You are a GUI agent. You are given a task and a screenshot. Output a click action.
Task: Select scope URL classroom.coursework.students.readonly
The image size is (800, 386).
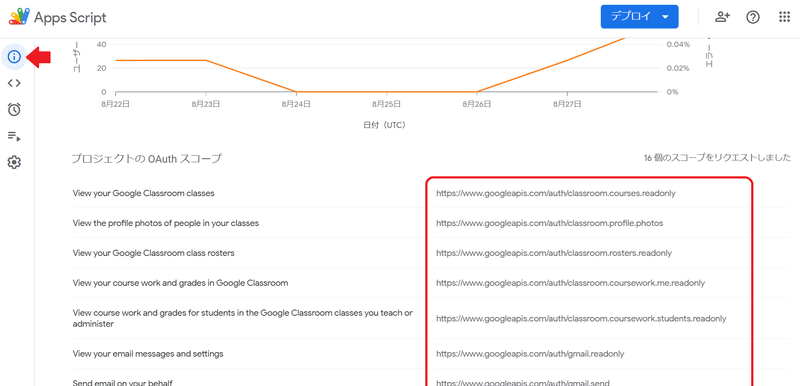(x=581, y=319)
